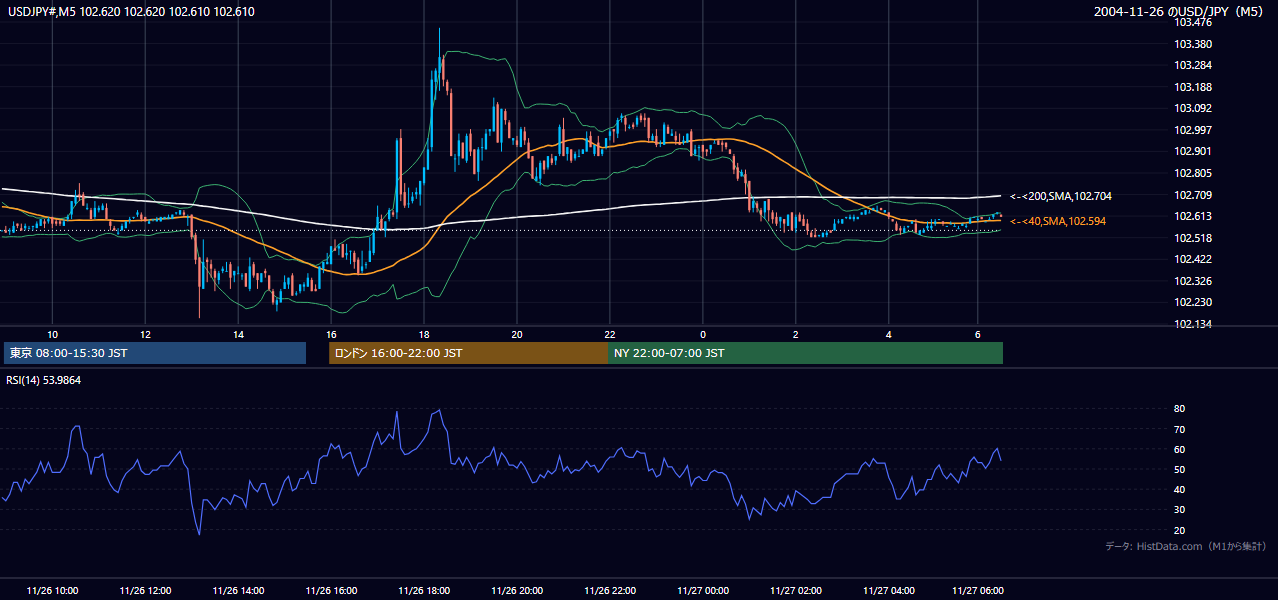
Task: Click hour label 14 under the price chart
Action: click(238, 334)
